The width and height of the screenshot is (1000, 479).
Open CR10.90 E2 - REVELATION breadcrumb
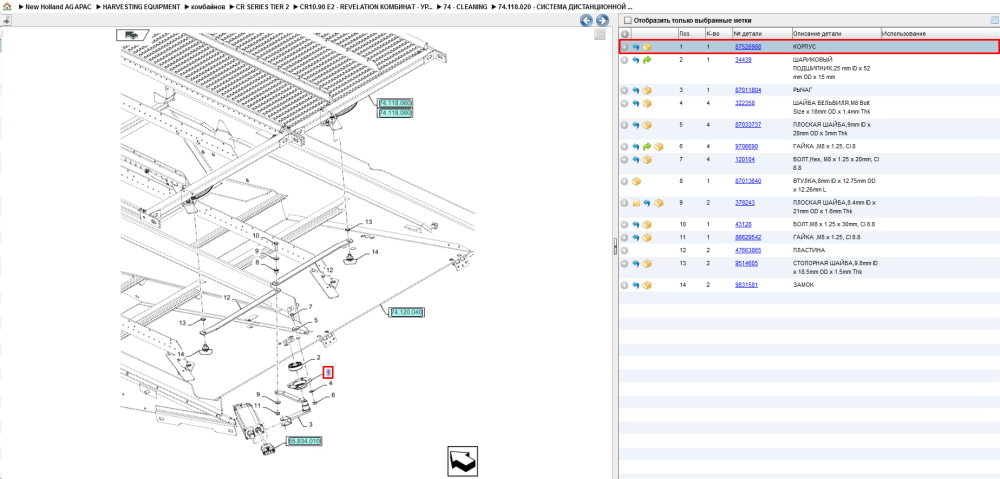pos(367,6)
